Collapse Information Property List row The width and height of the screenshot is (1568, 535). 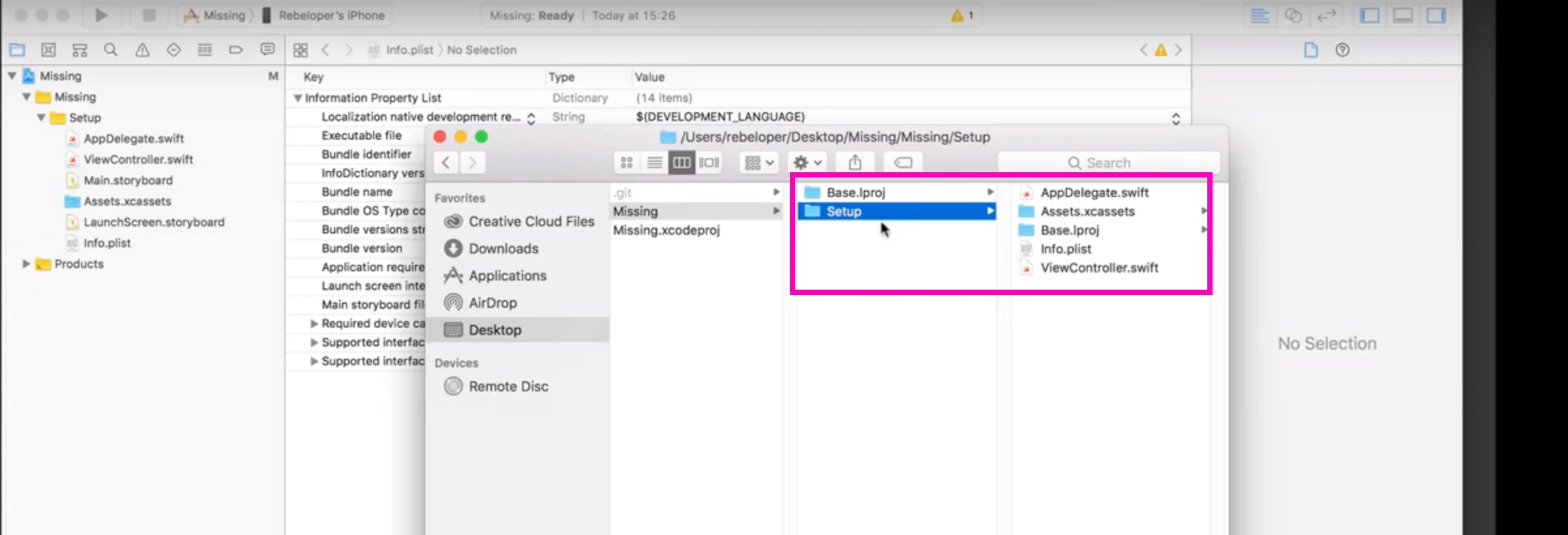(x=297, y=98)
